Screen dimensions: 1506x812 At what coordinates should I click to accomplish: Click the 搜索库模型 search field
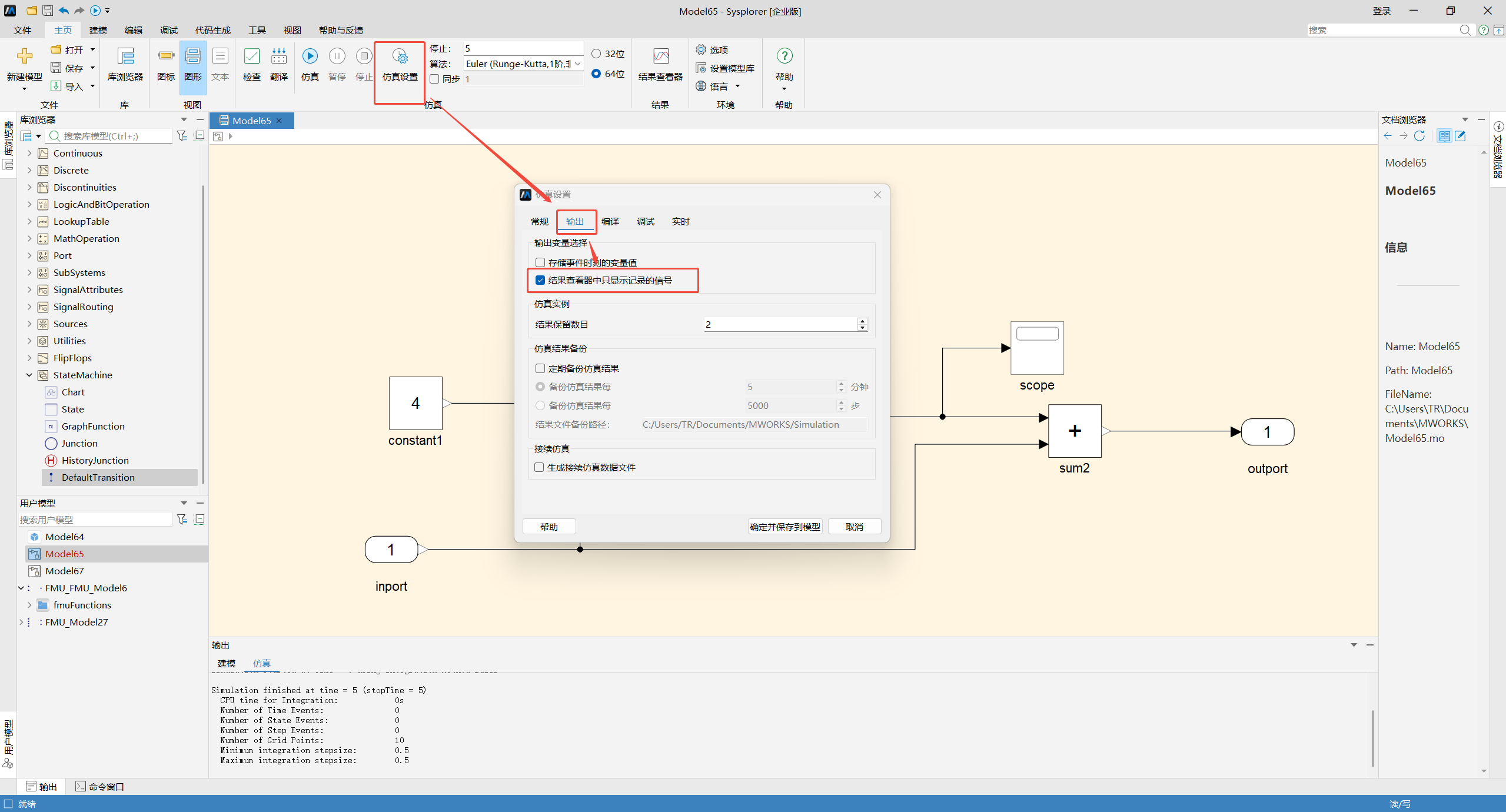(110, 136)
